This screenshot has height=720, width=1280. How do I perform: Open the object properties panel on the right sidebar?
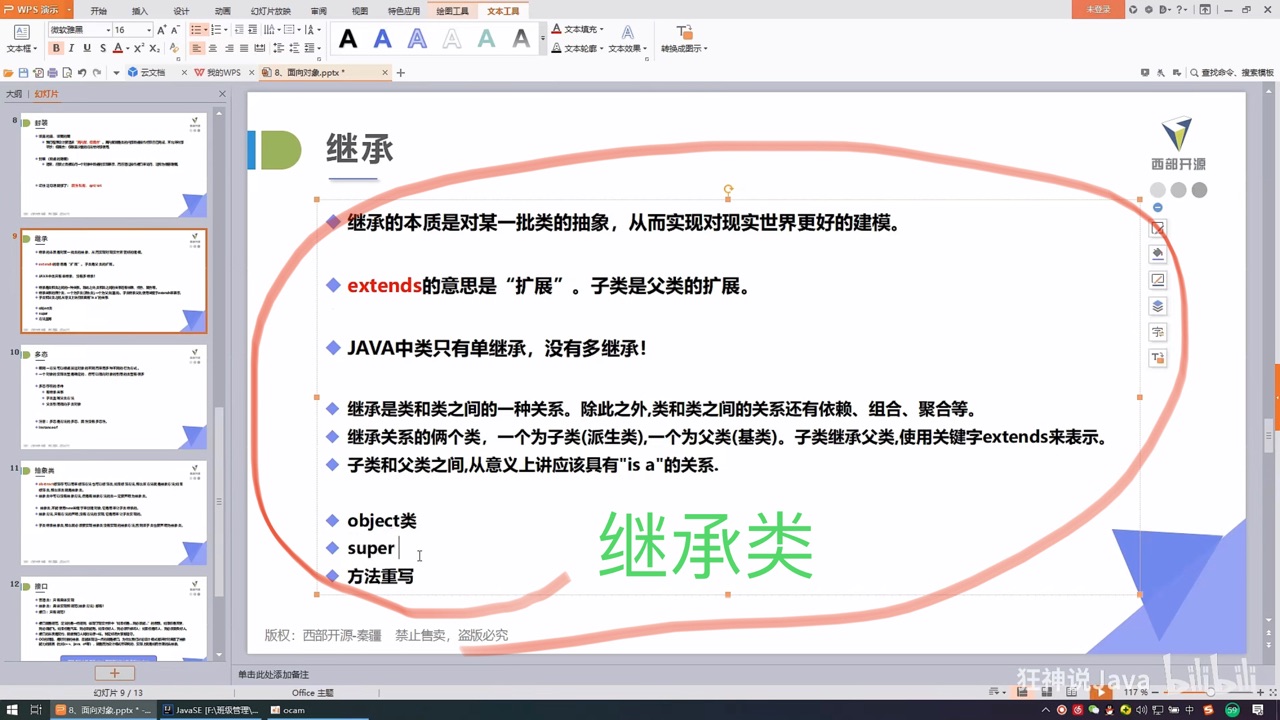pos(1158,227)
